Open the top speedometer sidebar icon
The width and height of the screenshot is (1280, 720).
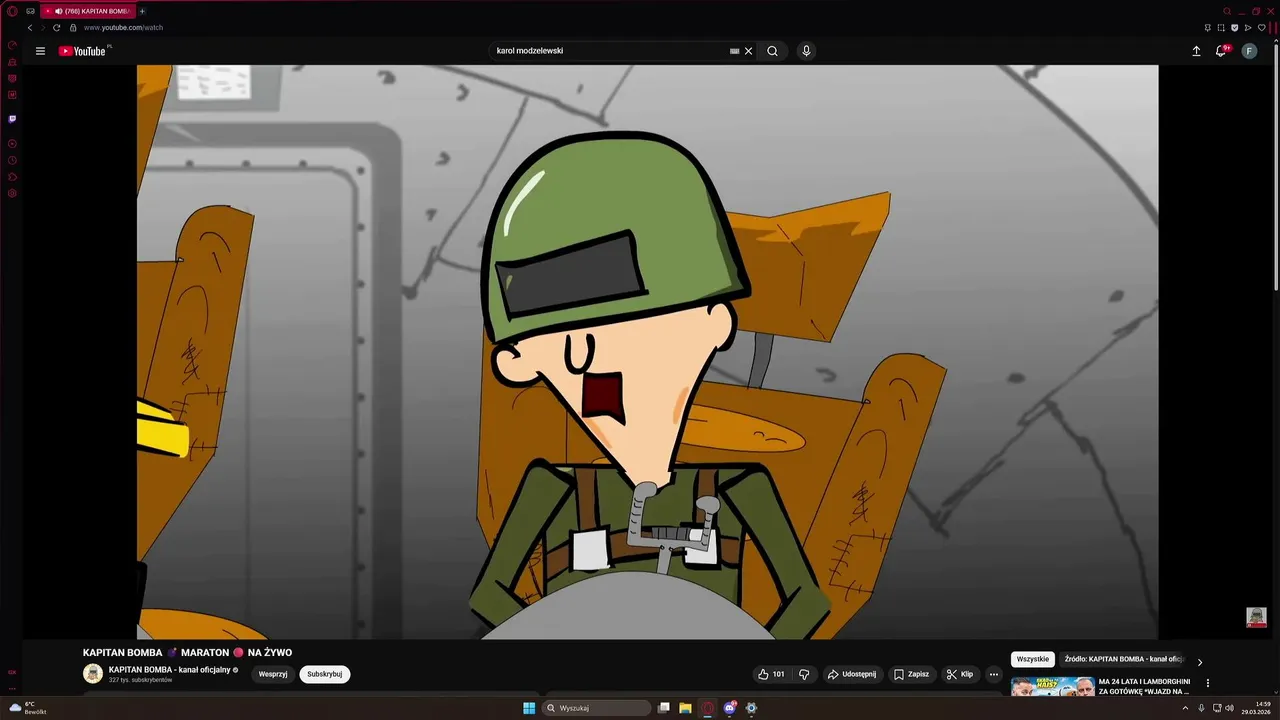[12, 45]
